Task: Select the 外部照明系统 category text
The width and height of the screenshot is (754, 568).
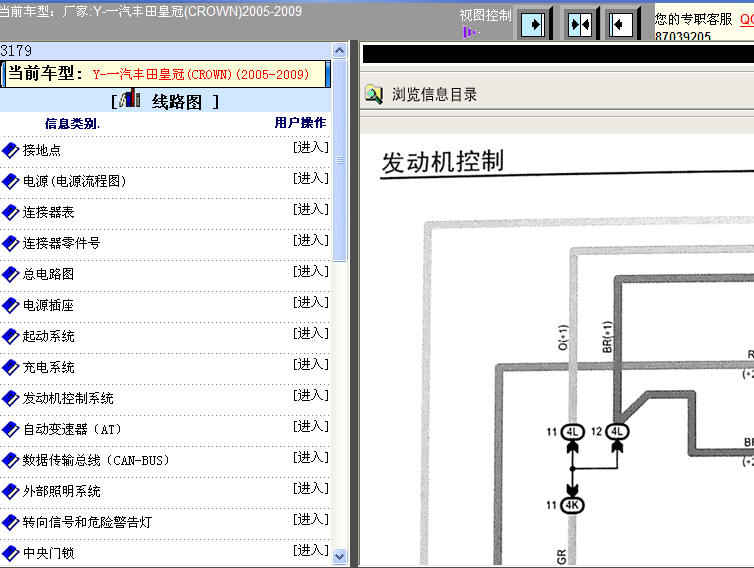Action: 62,492
